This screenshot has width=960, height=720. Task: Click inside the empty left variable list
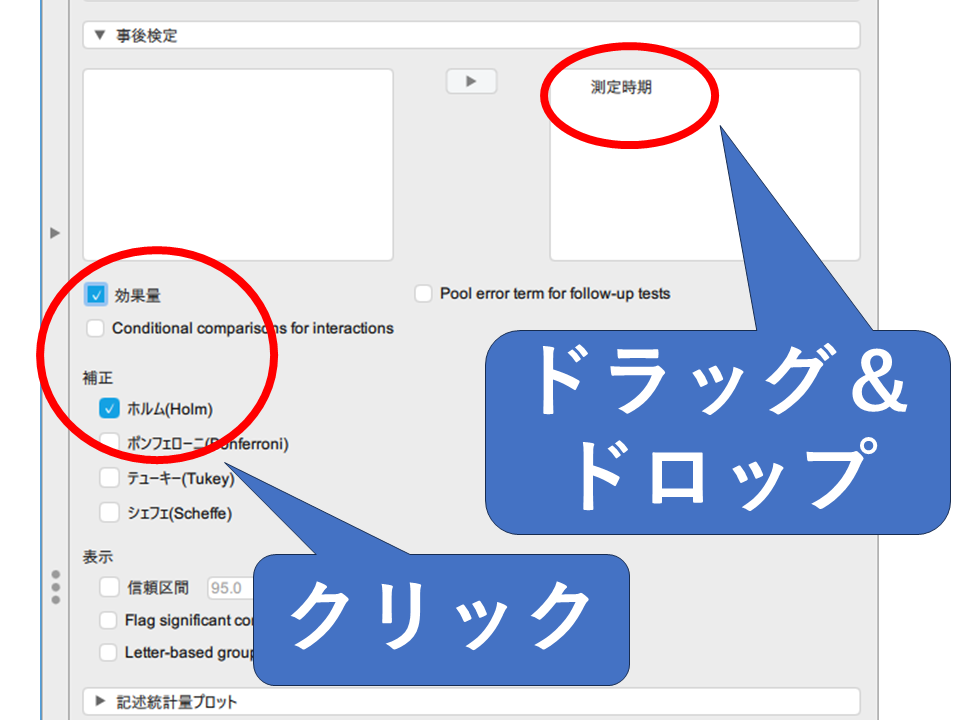tap(238, 165)
